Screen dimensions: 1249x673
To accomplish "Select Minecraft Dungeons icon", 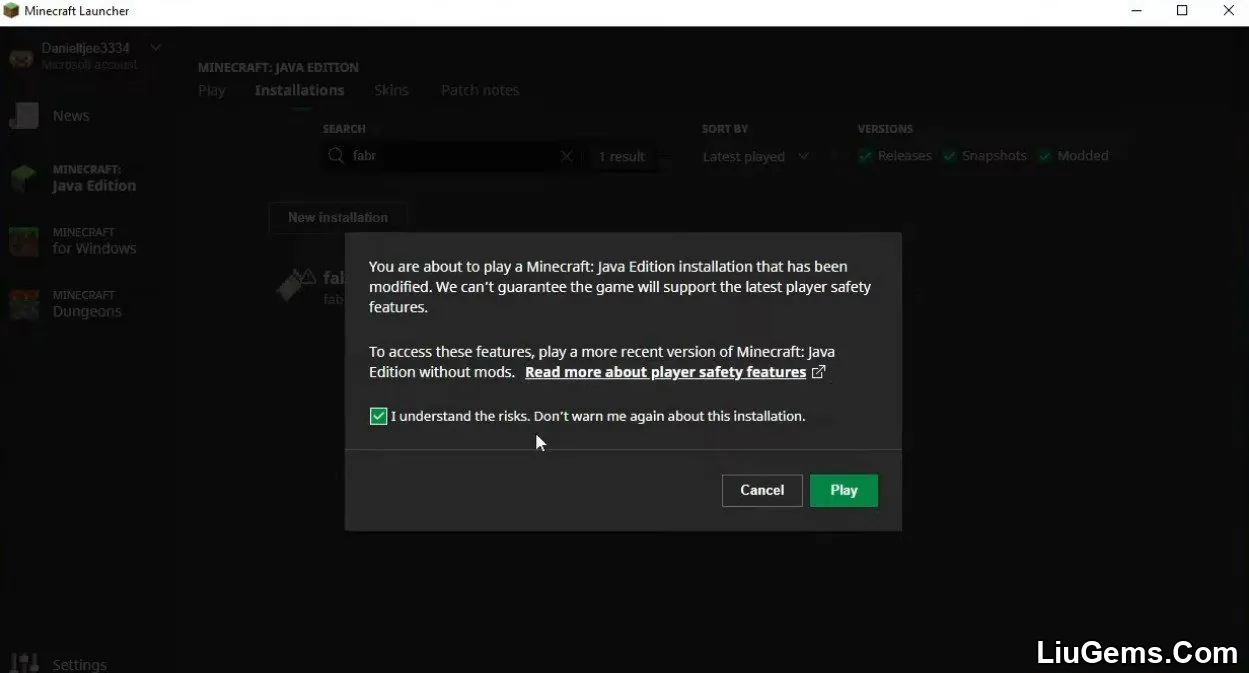I will (24, 304).
